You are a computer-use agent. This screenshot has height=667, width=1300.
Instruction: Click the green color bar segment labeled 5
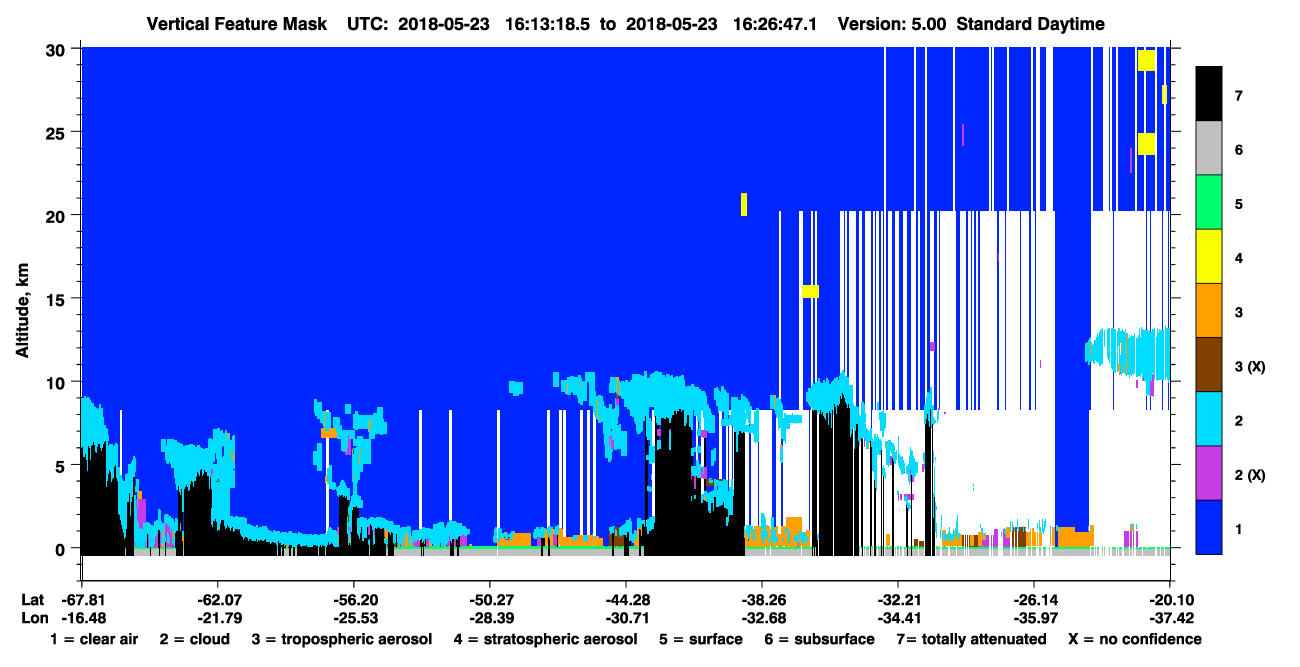tap(1209, 203)
